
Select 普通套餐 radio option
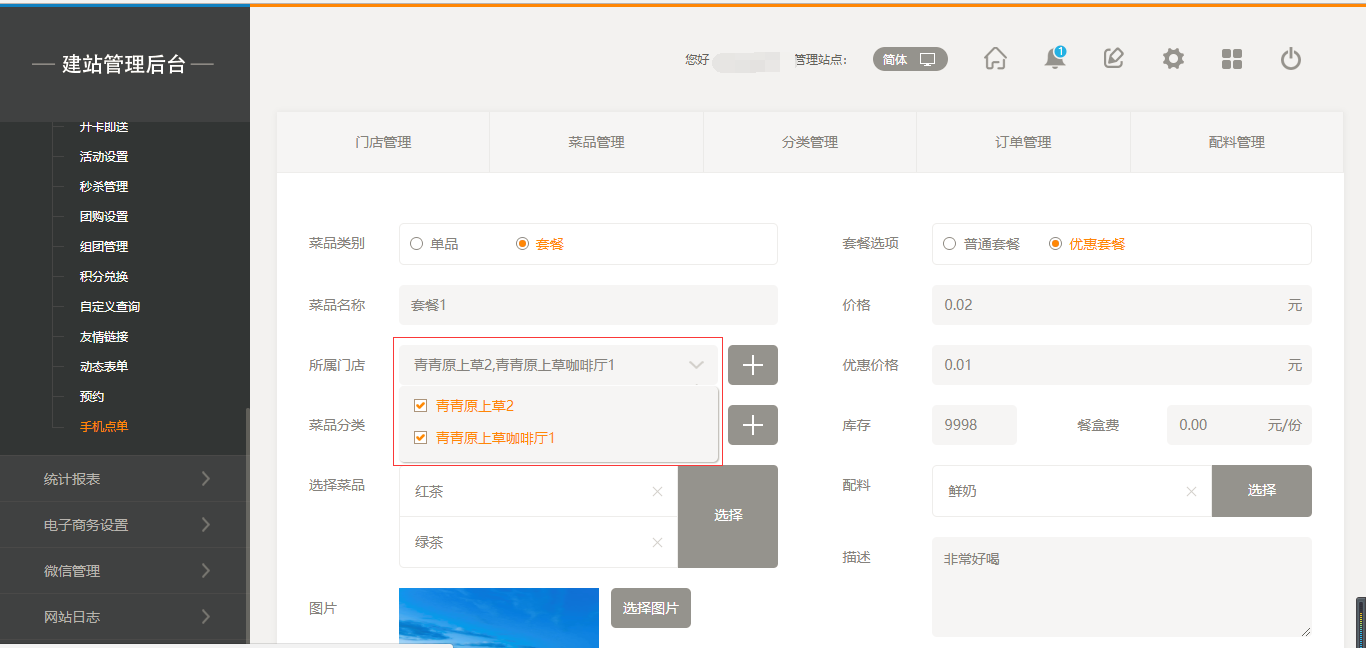(x=950, y=244)
